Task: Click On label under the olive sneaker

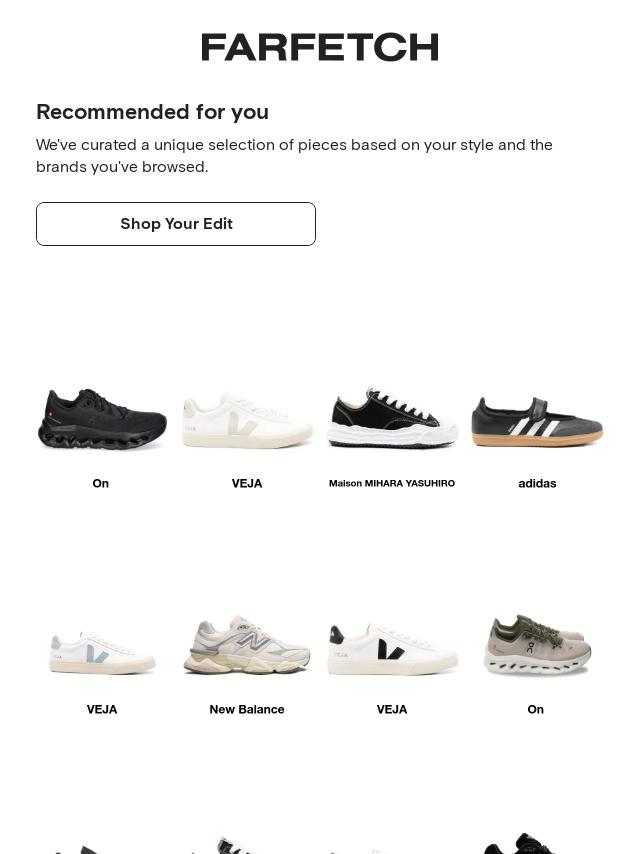Action: [536, 709]
